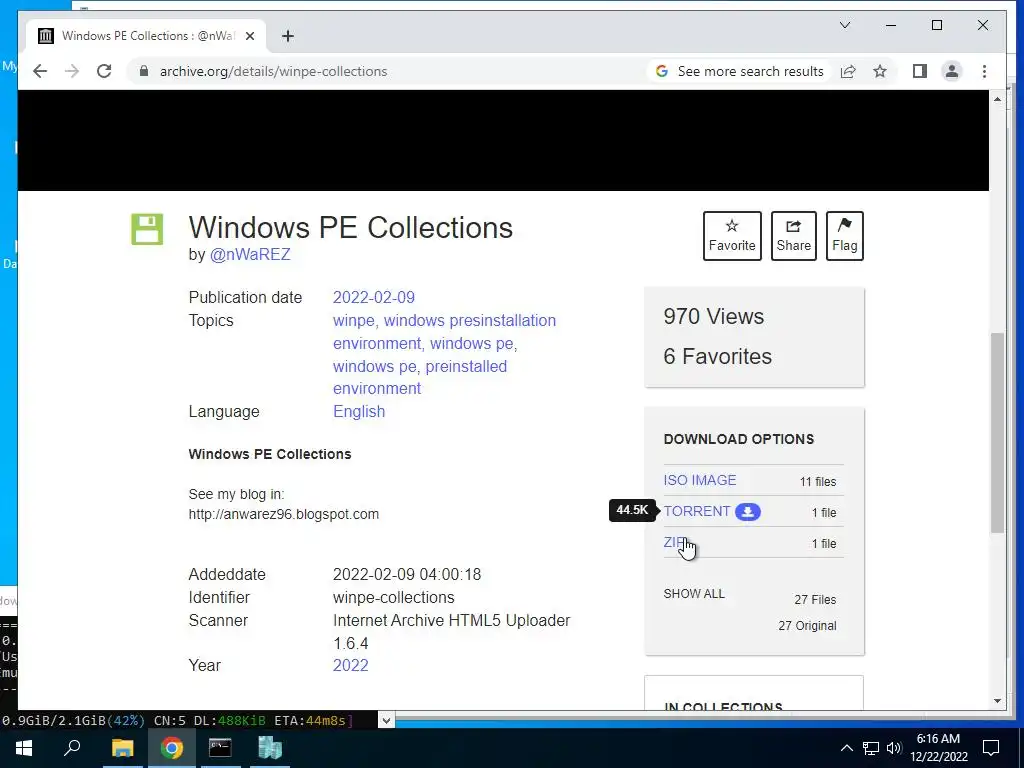The width and height of the screenshot is (1024, 768).
Task: Open Chrome's three-dot menu
Action: pyautogui.click(x=984, y=71)
